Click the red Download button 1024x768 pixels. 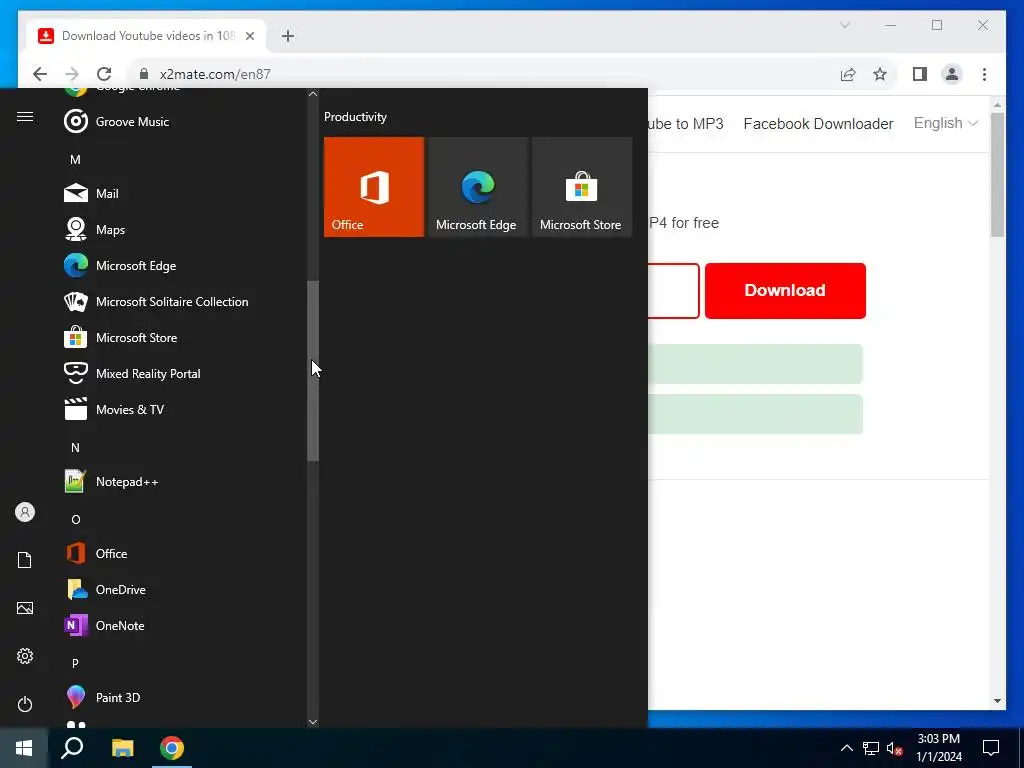click(x=785, y=291)
